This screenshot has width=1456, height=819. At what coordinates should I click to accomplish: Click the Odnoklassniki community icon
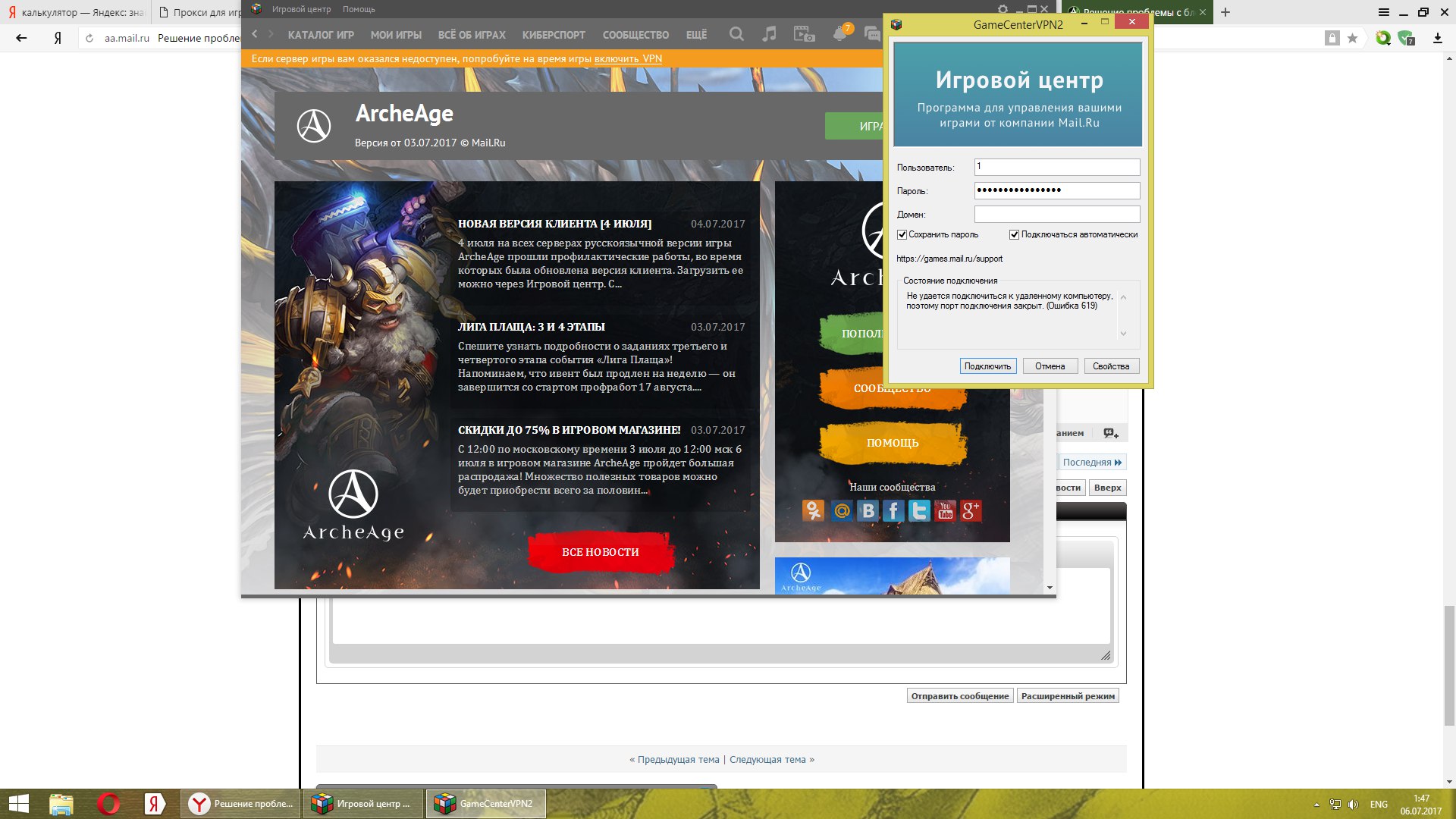813,511
